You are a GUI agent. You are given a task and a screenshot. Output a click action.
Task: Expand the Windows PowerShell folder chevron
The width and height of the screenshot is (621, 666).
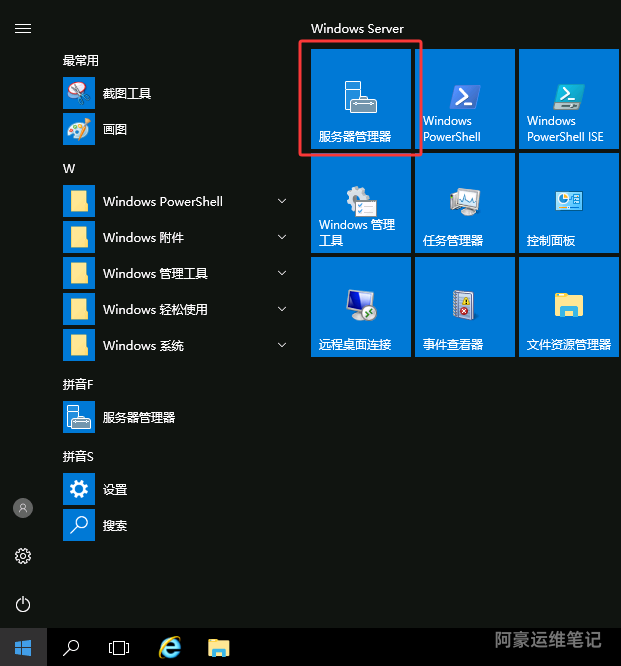[x=282, y=201]
